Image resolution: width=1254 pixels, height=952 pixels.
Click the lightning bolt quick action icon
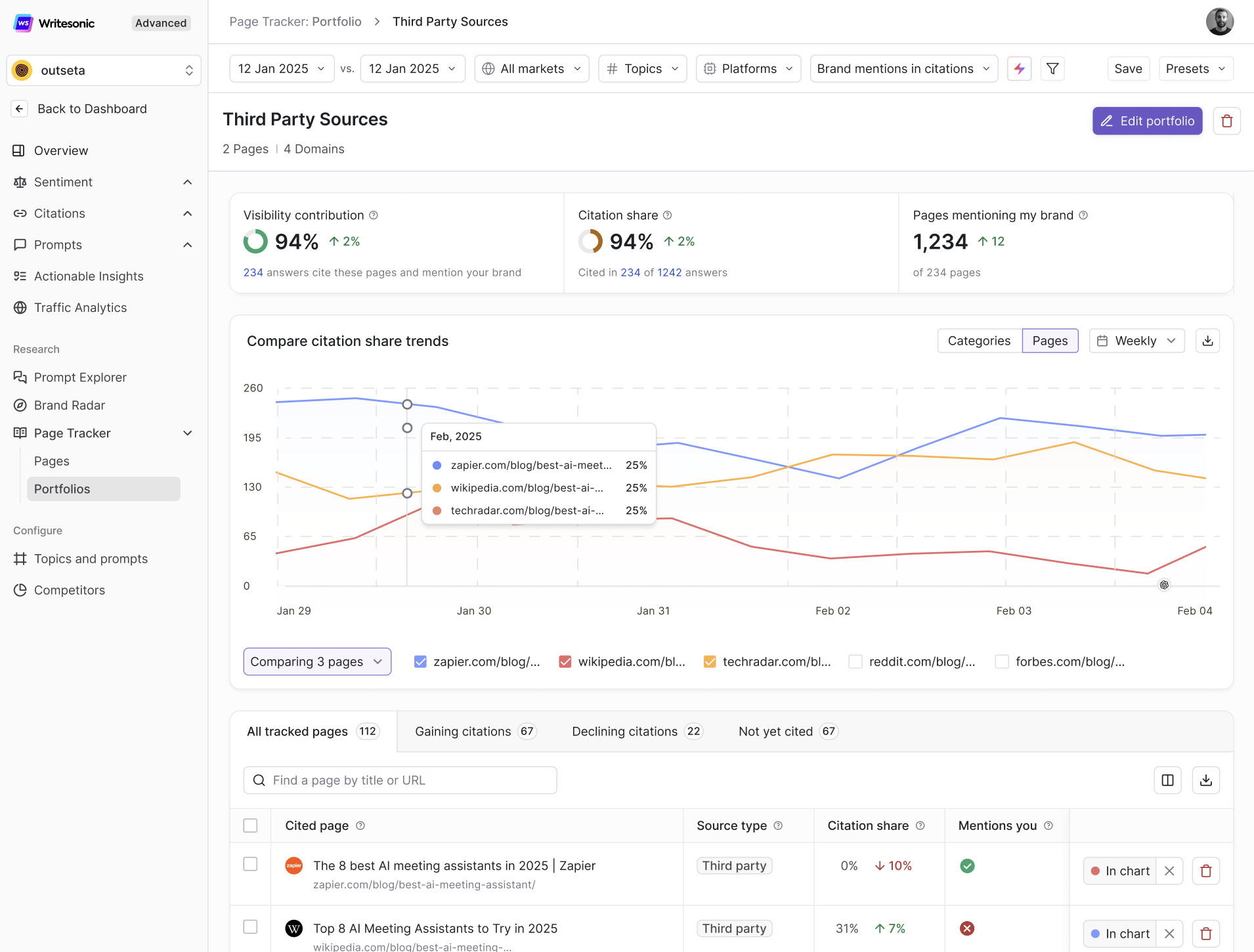1019,69
